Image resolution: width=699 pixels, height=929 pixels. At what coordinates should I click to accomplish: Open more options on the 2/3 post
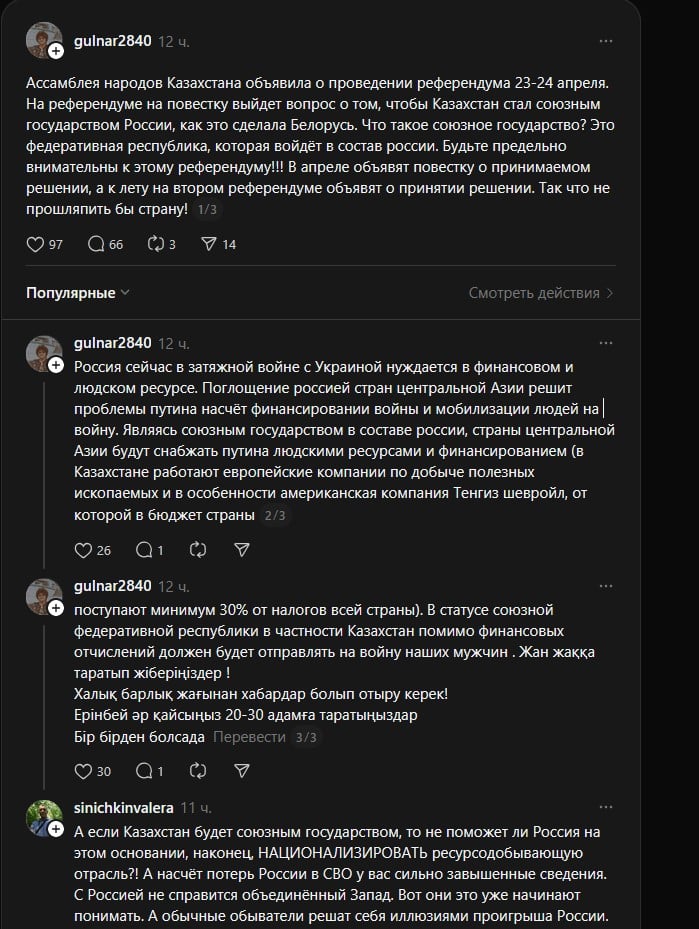[x=606, y=343]
